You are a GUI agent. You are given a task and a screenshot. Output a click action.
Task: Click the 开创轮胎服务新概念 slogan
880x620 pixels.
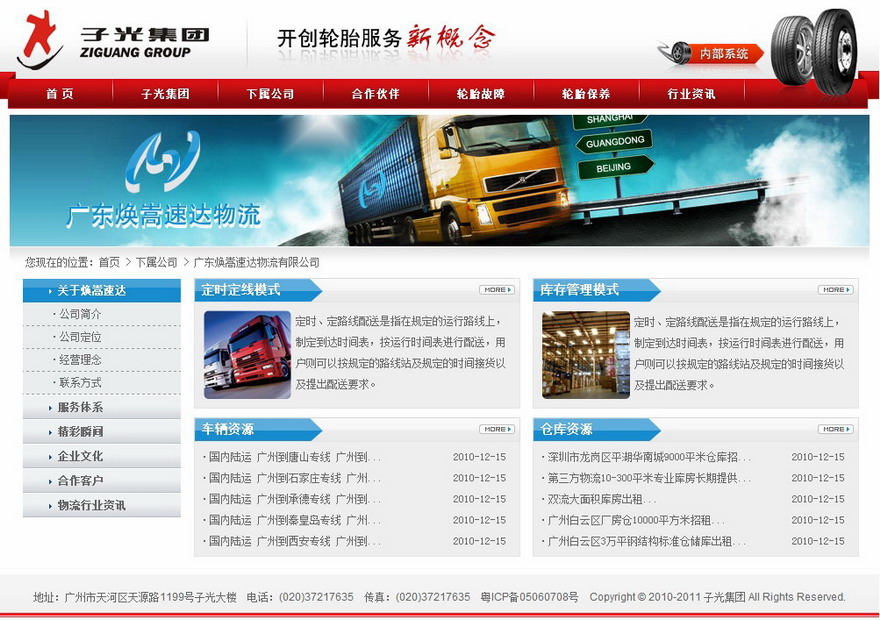coord(387,38)
